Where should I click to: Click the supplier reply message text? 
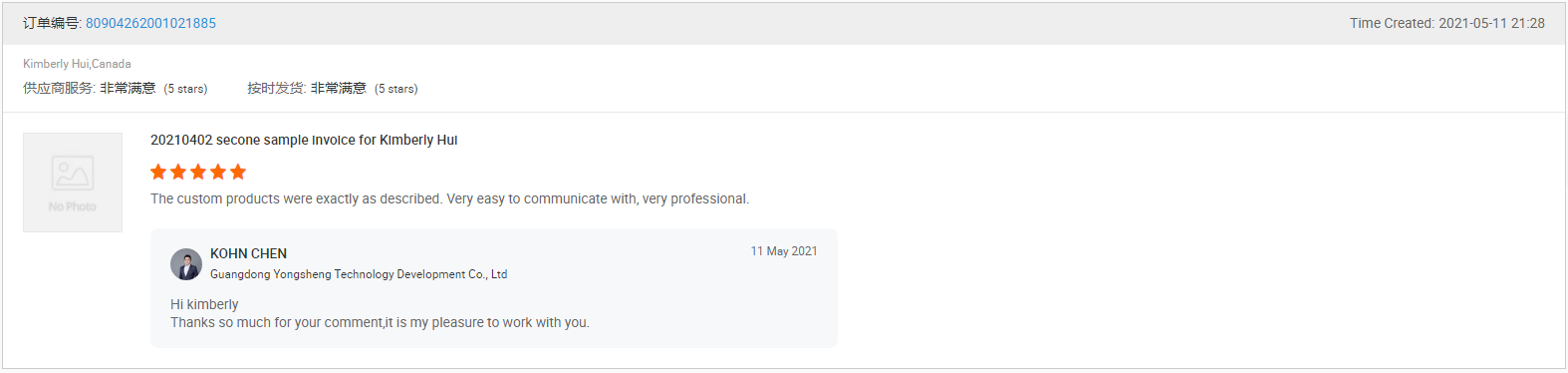[x=380, y=313]
